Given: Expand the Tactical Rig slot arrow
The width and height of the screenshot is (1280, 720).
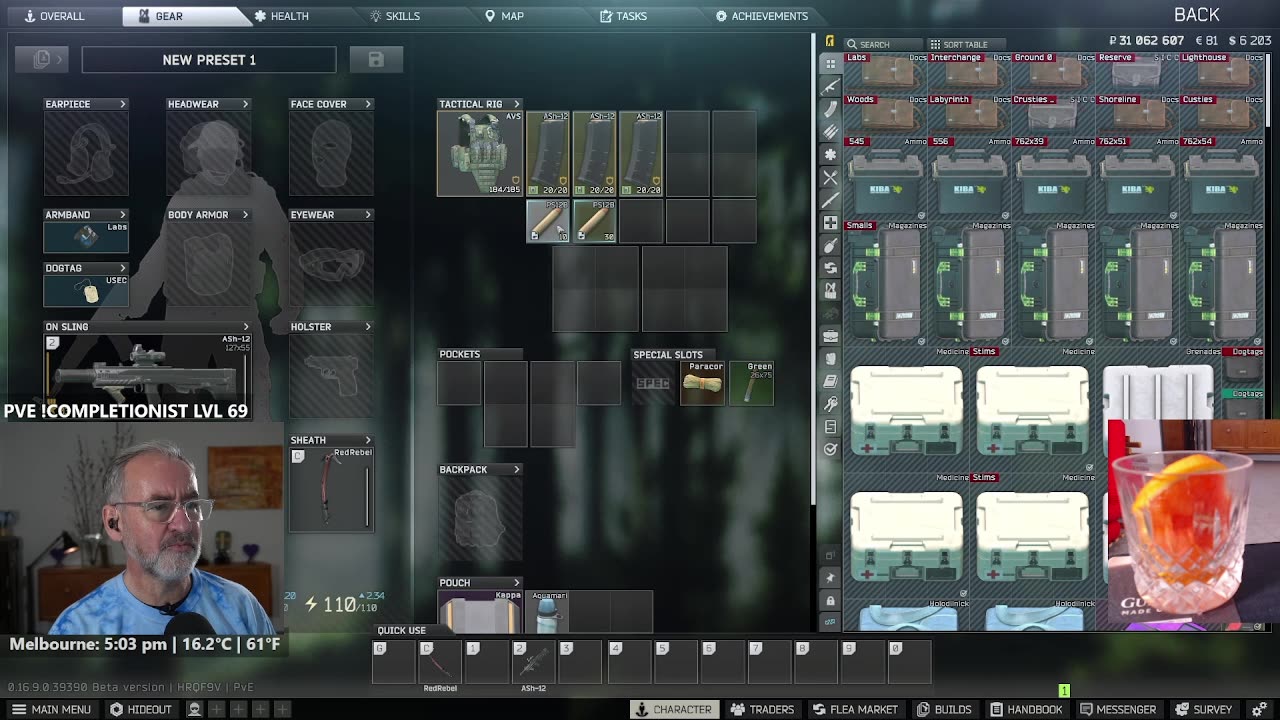Looking at the screenshot, I should [517, 104].
